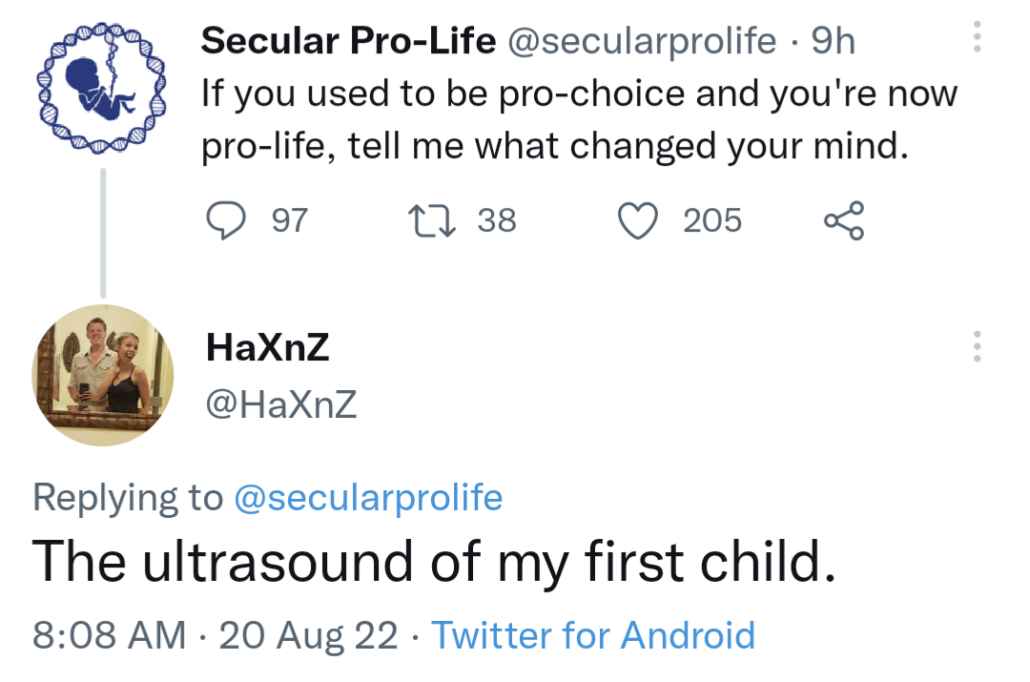The height and width of the screenshot is (682, 1030).
Task: Click the "ultrasound of my first child" reply text
Action: pos(434,563)
